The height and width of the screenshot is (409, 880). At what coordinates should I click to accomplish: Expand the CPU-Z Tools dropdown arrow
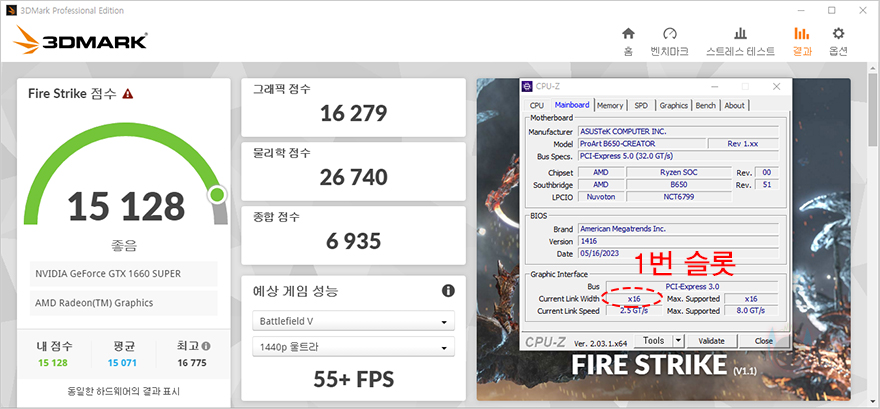679,341
